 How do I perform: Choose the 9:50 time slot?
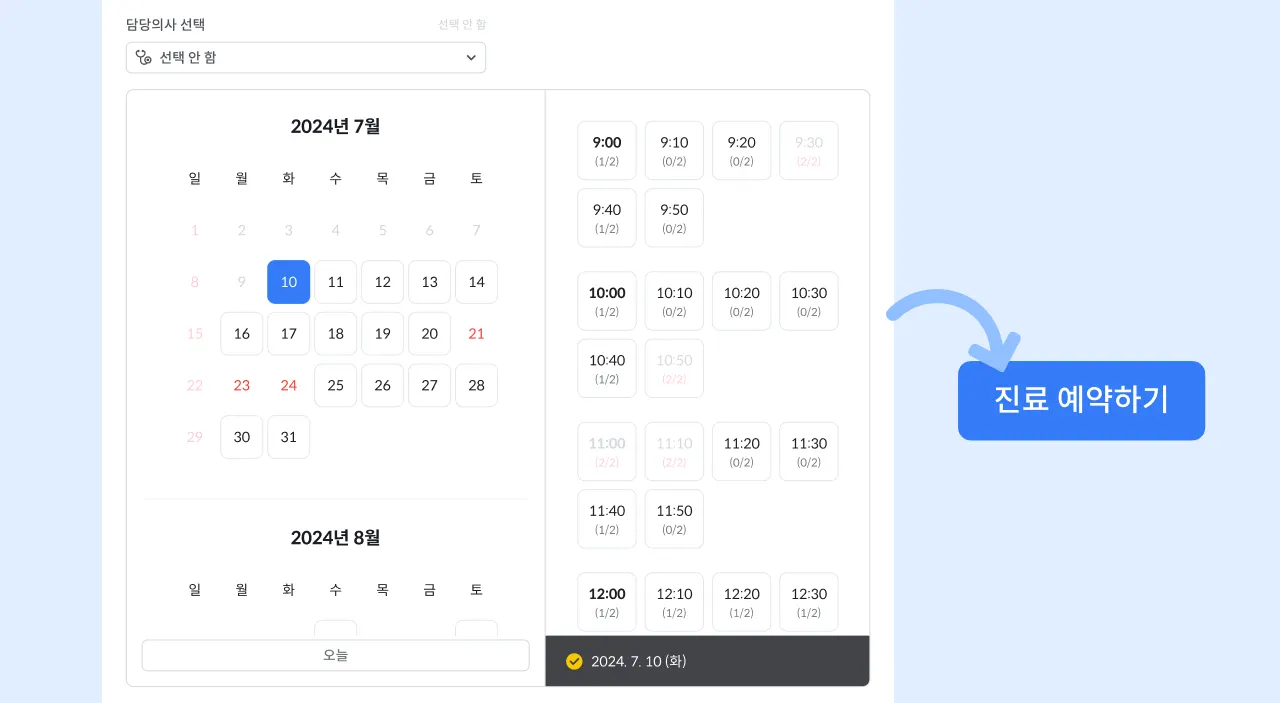coord(674,217)
